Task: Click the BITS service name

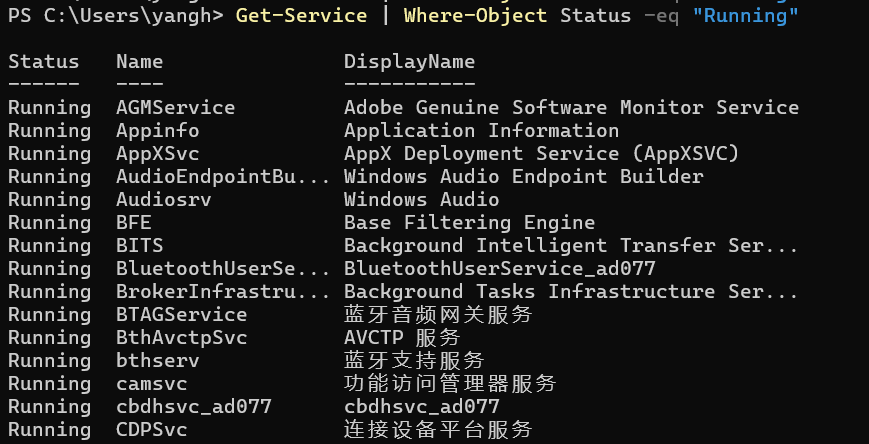Action: point(139,245)
